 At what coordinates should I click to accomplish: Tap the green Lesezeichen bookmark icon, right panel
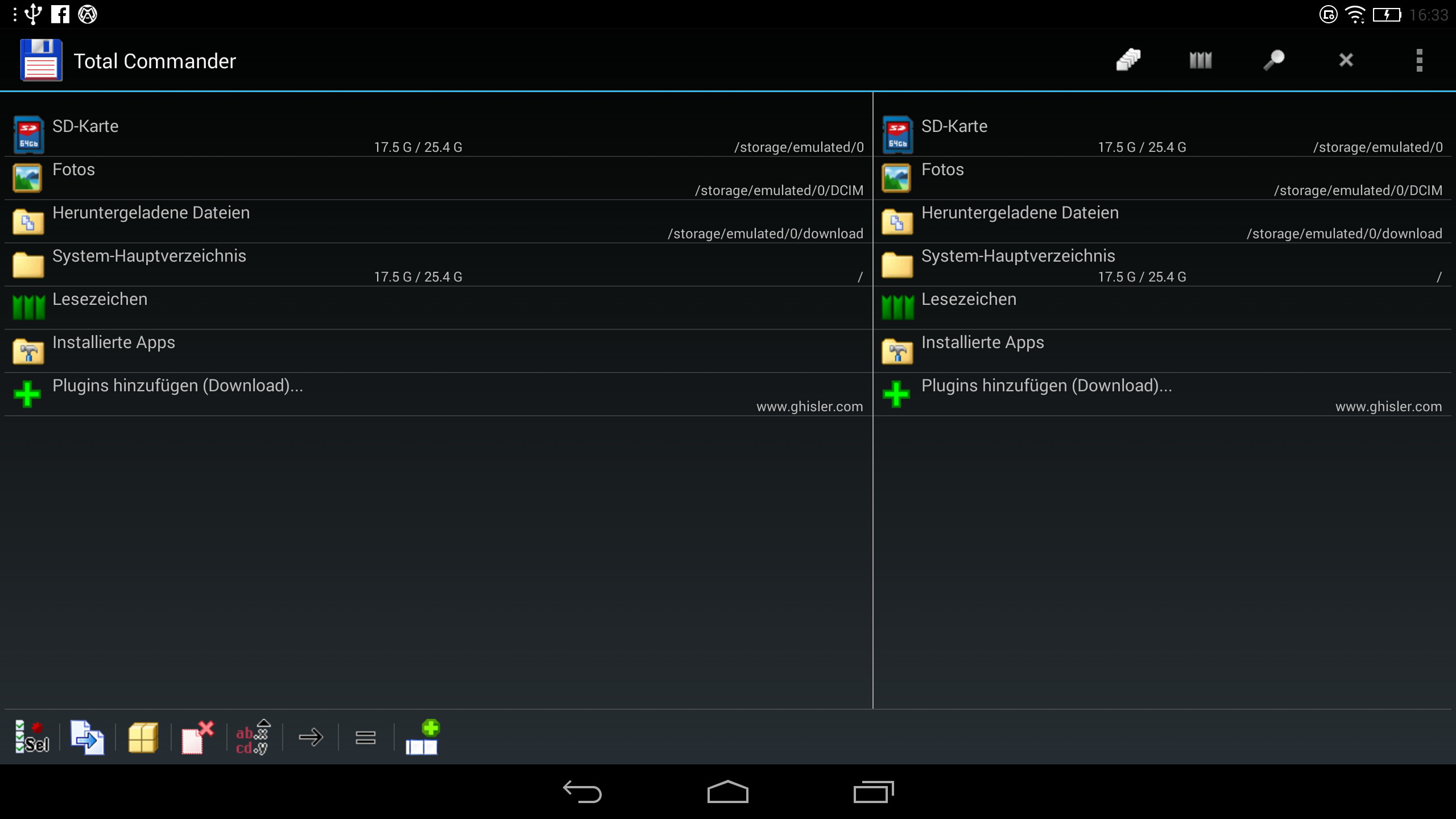pos(897,308)
